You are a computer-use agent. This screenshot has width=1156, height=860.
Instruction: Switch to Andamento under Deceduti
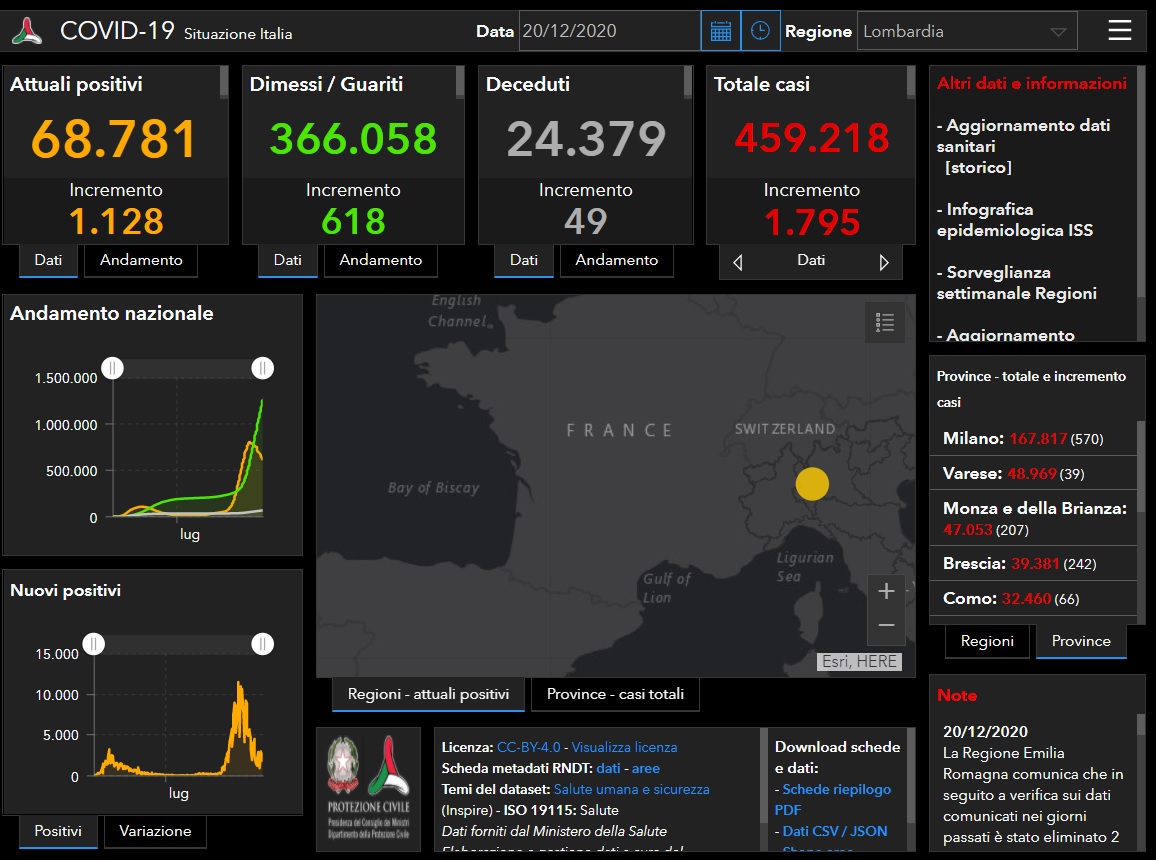point(616,260)
